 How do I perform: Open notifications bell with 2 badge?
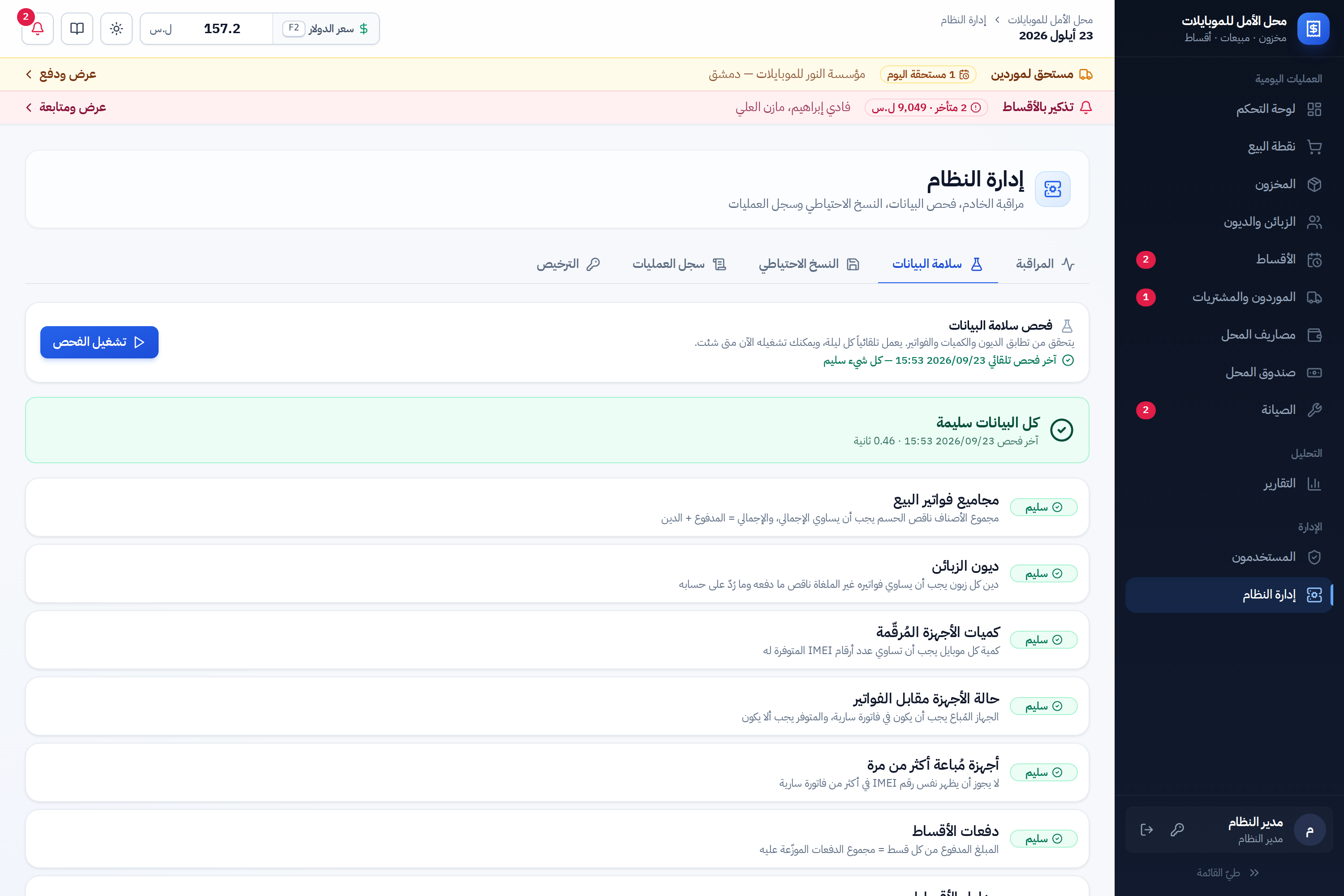(x=37, y=29)
